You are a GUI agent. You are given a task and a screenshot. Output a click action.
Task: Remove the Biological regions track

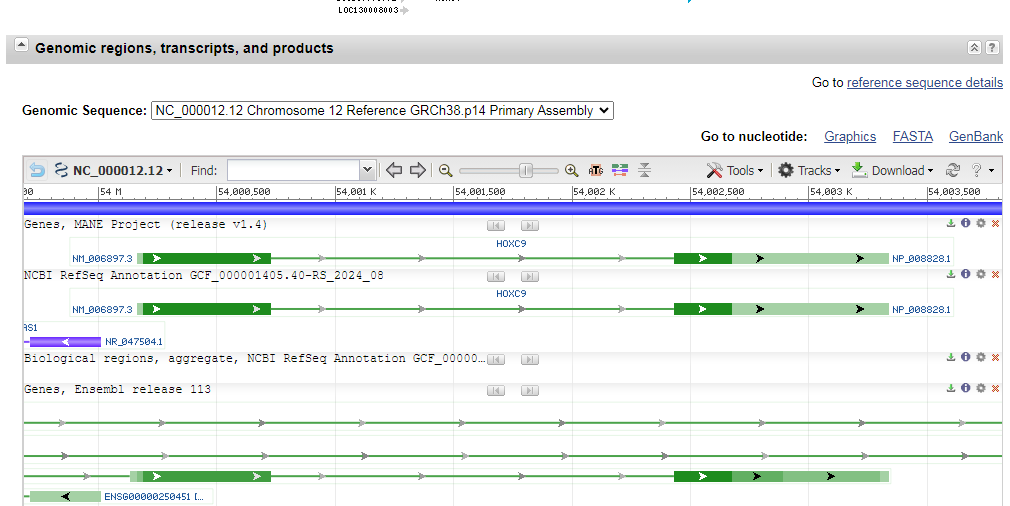(995, 357)
